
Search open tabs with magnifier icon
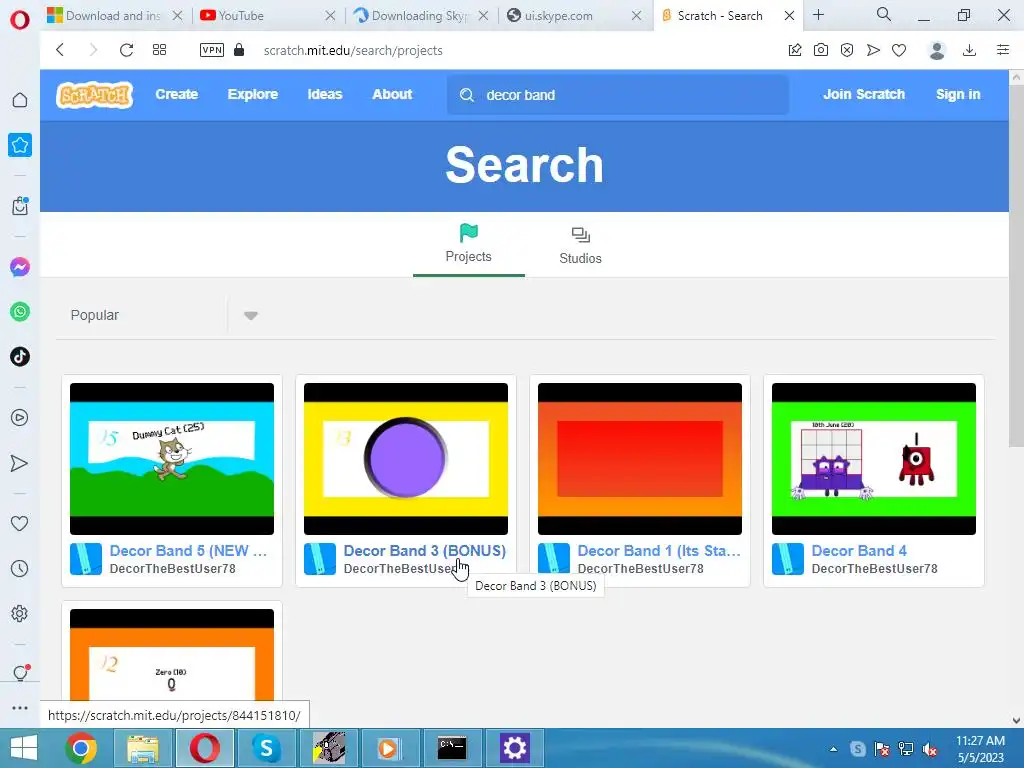[884, 14]
